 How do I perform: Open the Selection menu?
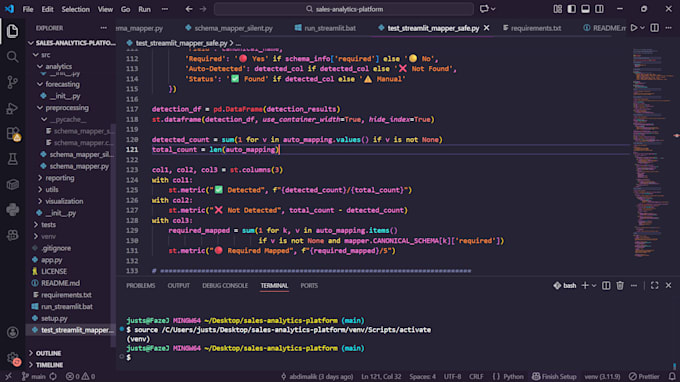[x=75, y=9]
